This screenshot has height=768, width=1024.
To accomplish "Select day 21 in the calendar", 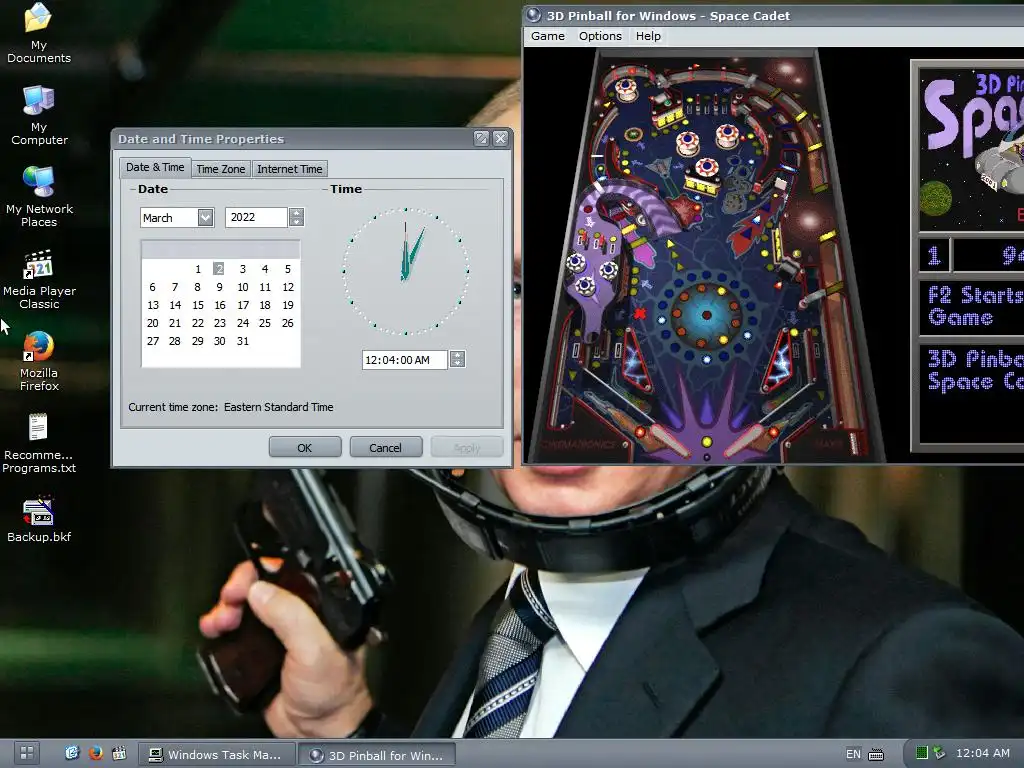I will tap(175, 323).
